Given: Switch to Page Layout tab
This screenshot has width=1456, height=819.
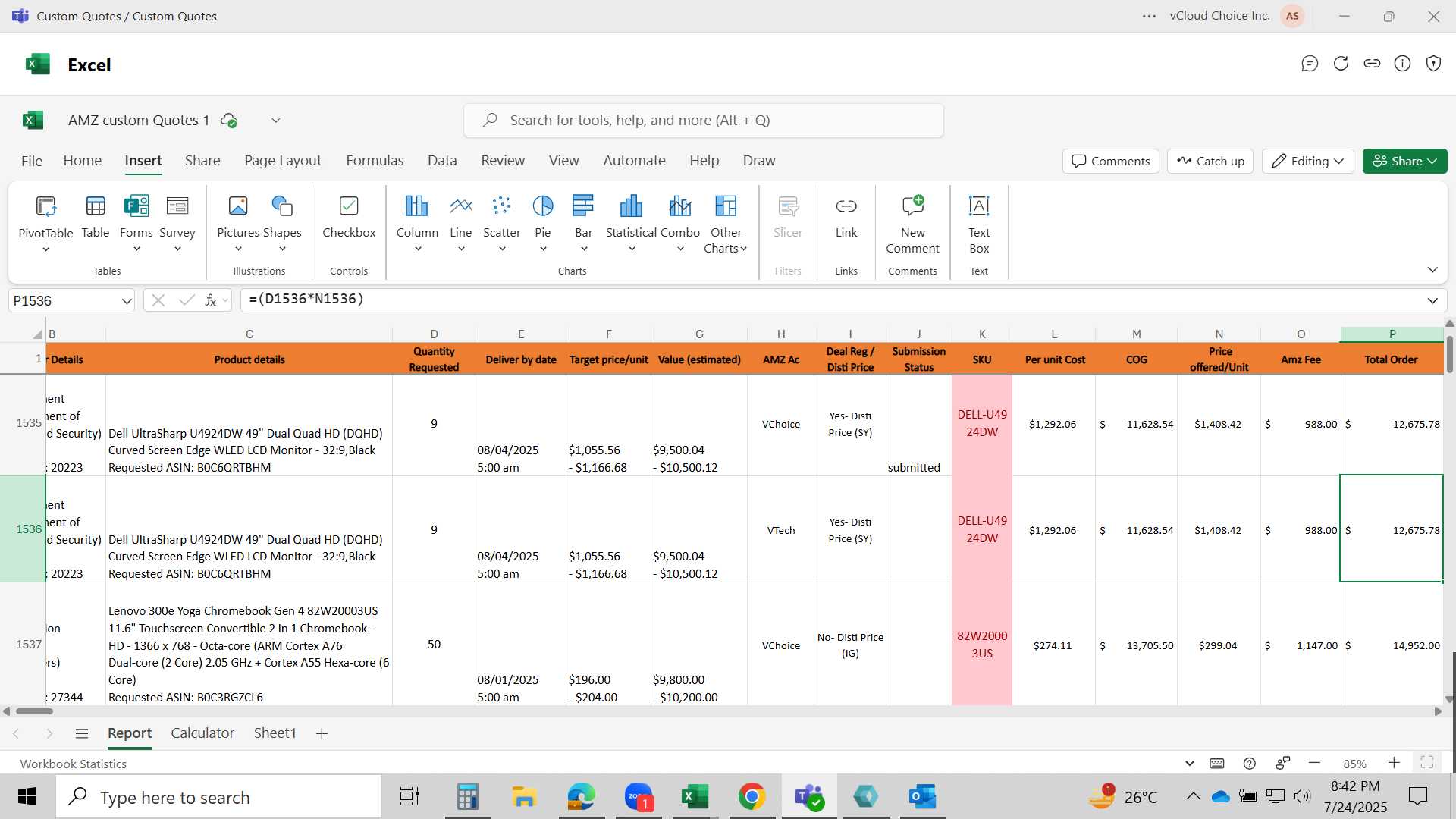Looking at the screenshot, I should [x=283, y=161].
